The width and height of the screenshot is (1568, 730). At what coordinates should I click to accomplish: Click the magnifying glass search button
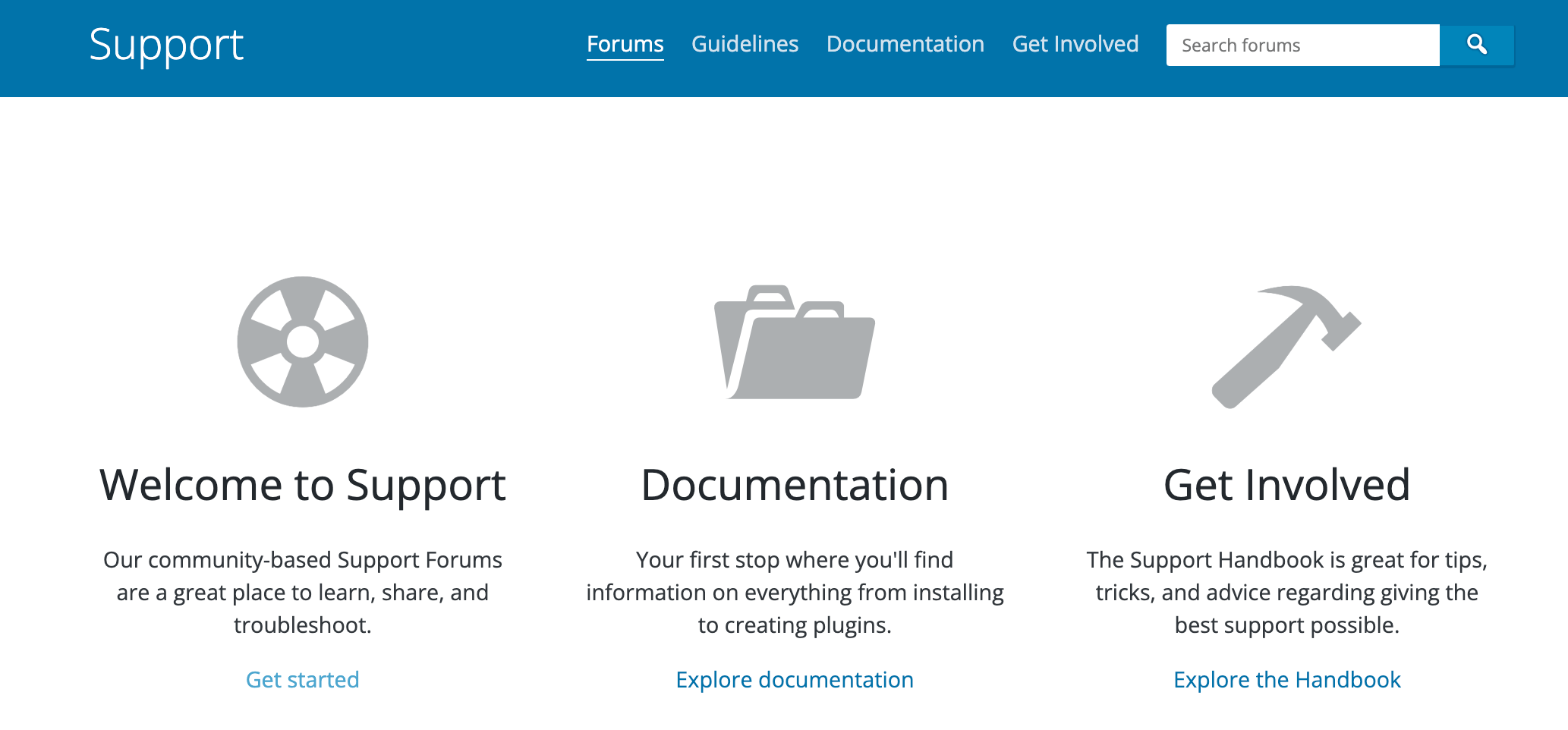(x=1476, y=45)
